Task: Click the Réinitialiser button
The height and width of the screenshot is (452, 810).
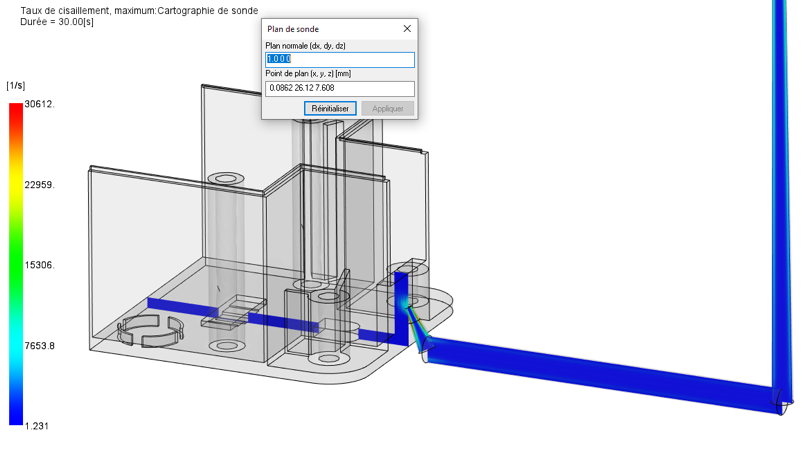Action: tap(329, 108)
